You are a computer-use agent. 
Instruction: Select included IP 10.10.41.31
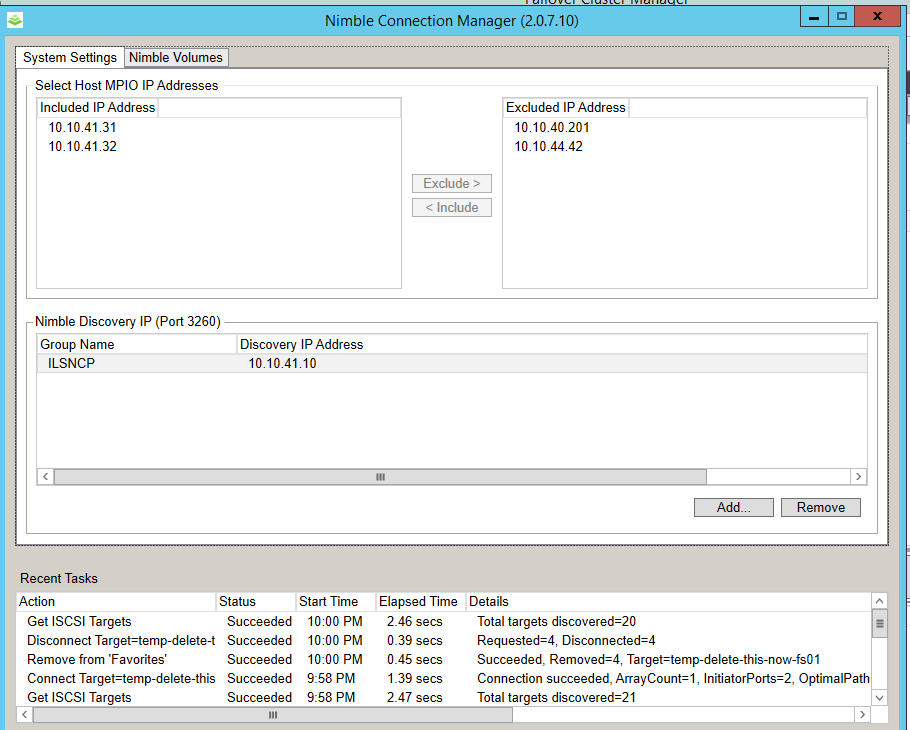(82, 127)
